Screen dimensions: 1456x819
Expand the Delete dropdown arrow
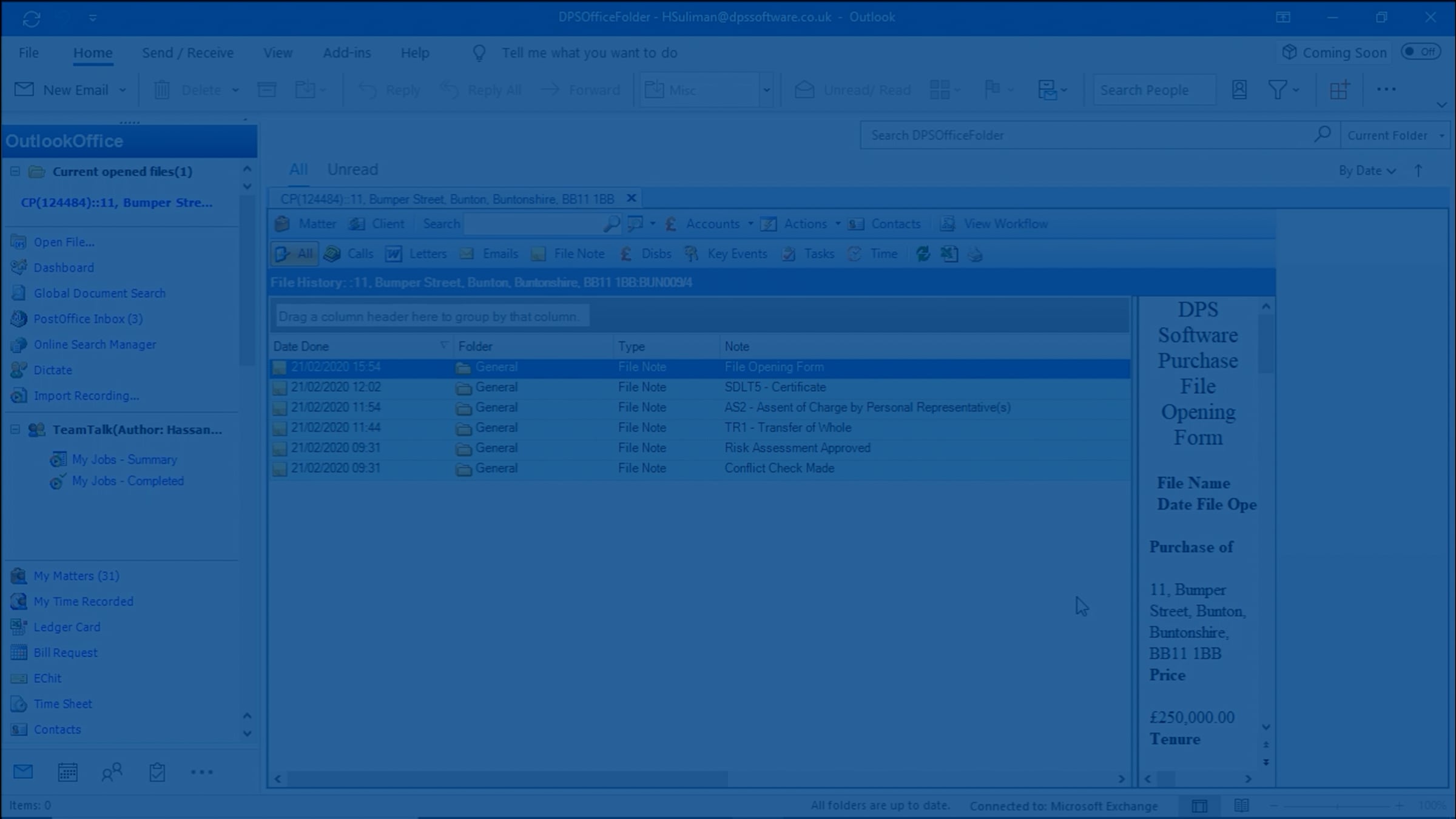[235, 90]
